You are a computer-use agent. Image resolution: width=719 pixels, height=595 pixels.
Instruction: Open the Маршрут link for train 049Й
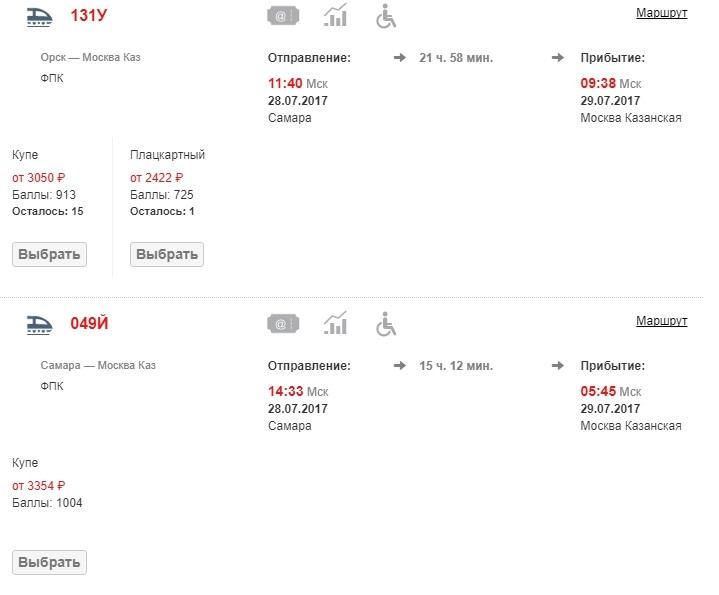[x=661, y=321]
